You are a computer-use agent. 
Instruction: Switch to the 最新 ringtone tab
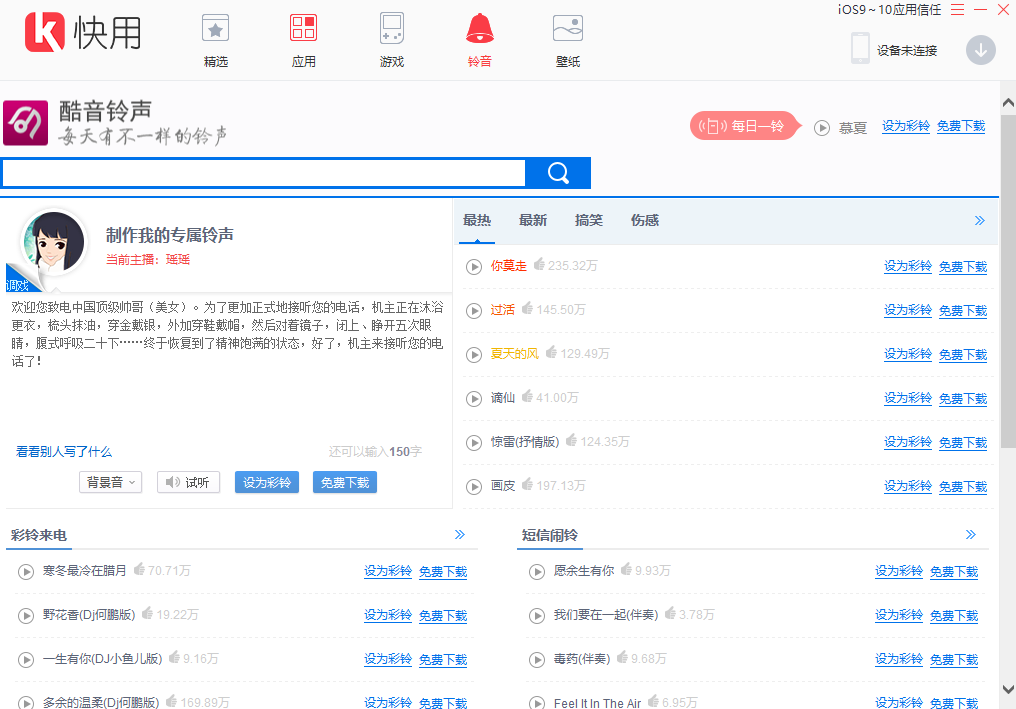(x=533, y=220)
